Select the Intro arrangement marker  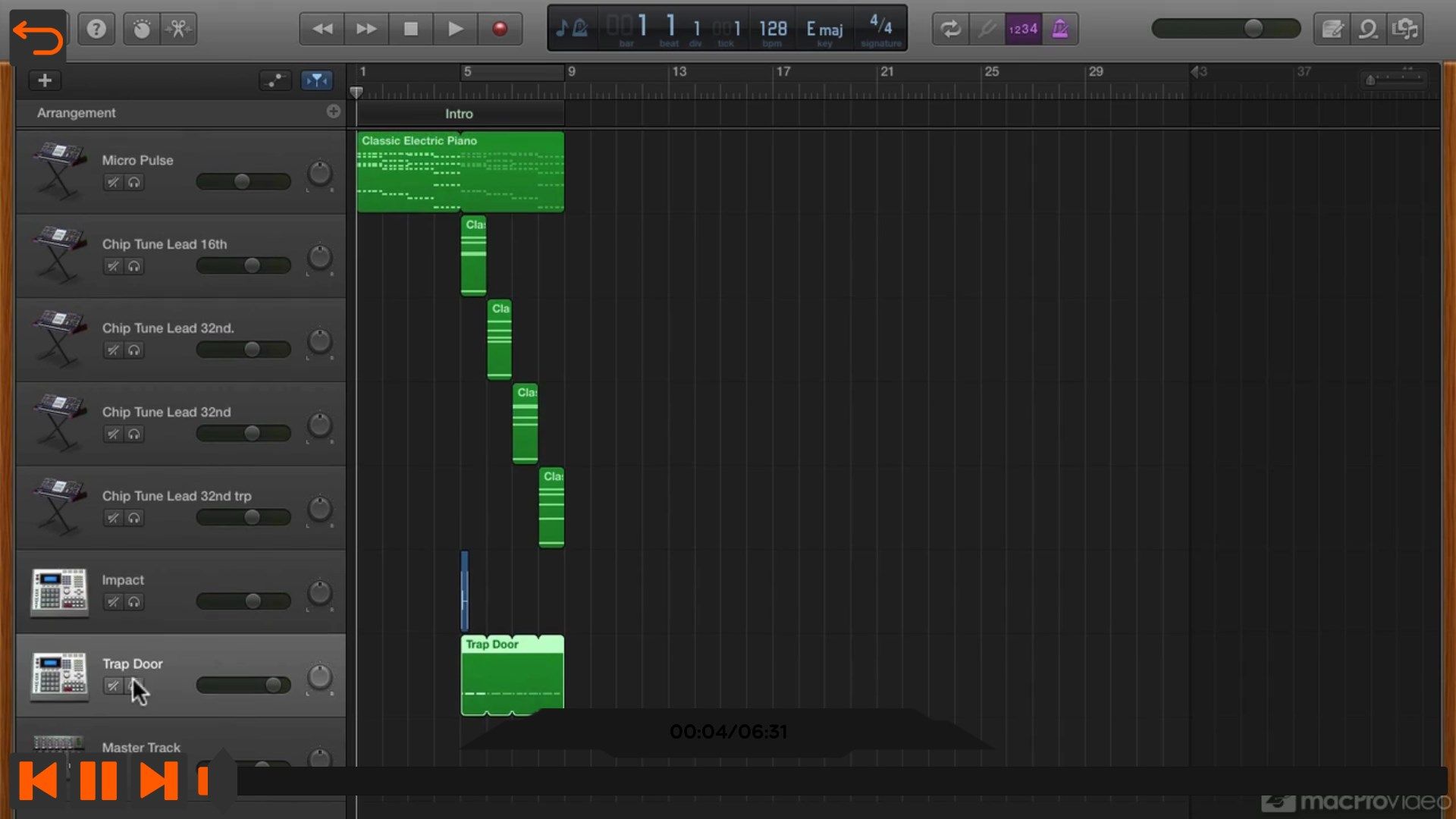pos(460,114)
